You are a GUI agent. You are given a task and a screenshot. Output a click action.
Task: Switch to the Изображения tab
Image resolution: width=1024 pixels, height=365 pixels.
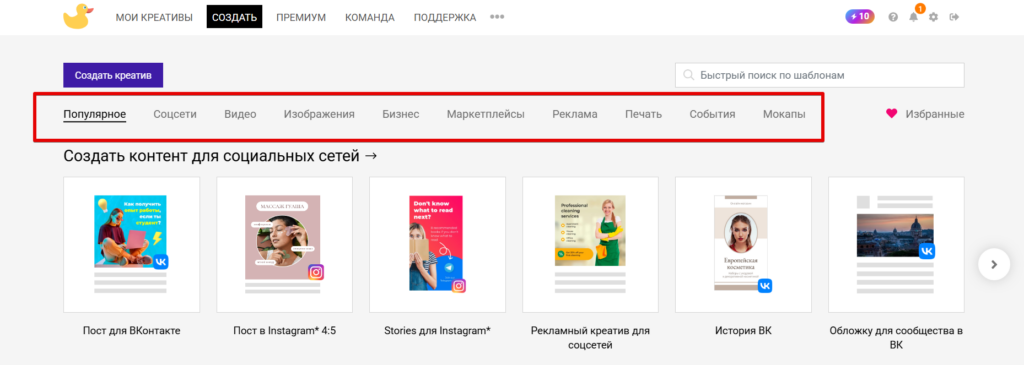click(319, 114)
